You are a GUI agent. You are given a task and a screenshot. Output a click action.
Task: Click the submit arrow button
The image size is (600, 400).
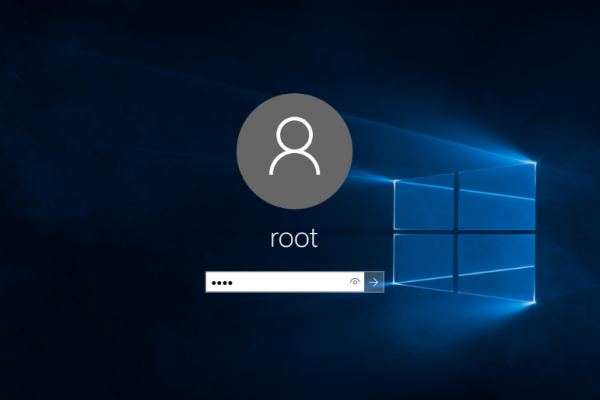point(374,283)
